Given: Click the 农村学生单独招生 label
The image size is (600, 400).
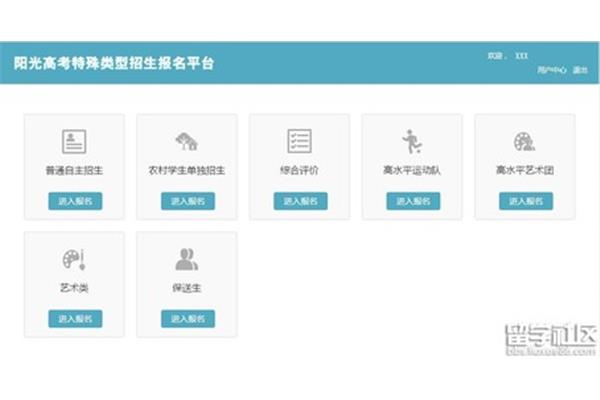Looking at the screenshot, I should [187, 170].
